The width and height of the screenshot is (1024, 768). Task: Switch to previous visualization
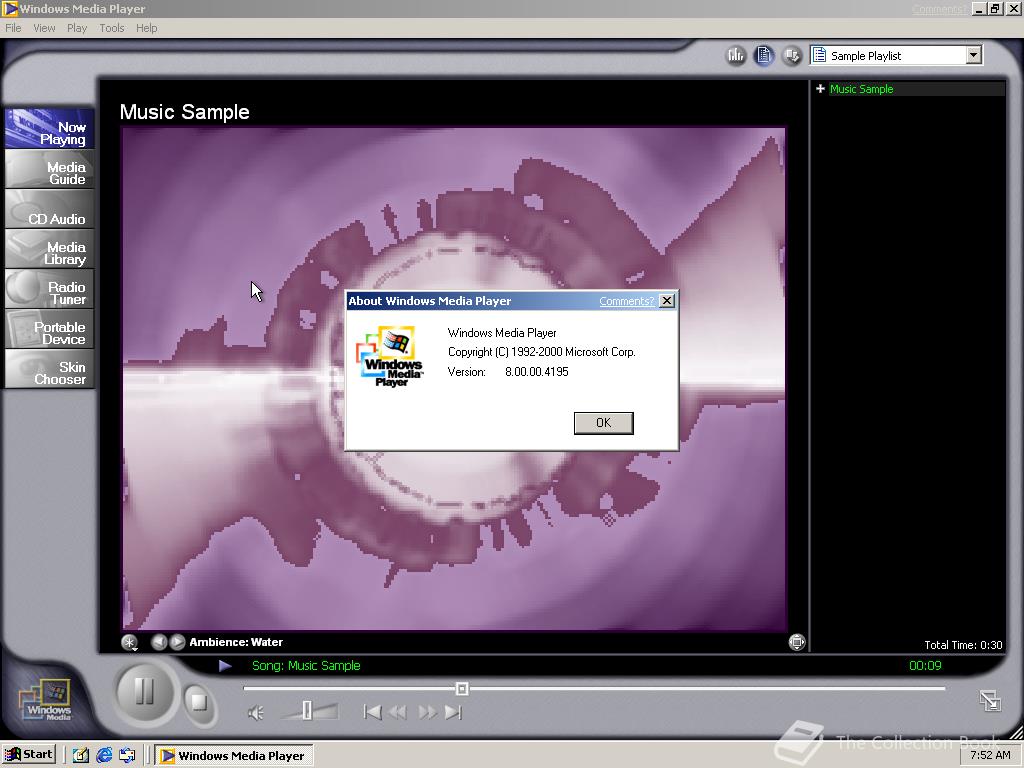(159, 642)
